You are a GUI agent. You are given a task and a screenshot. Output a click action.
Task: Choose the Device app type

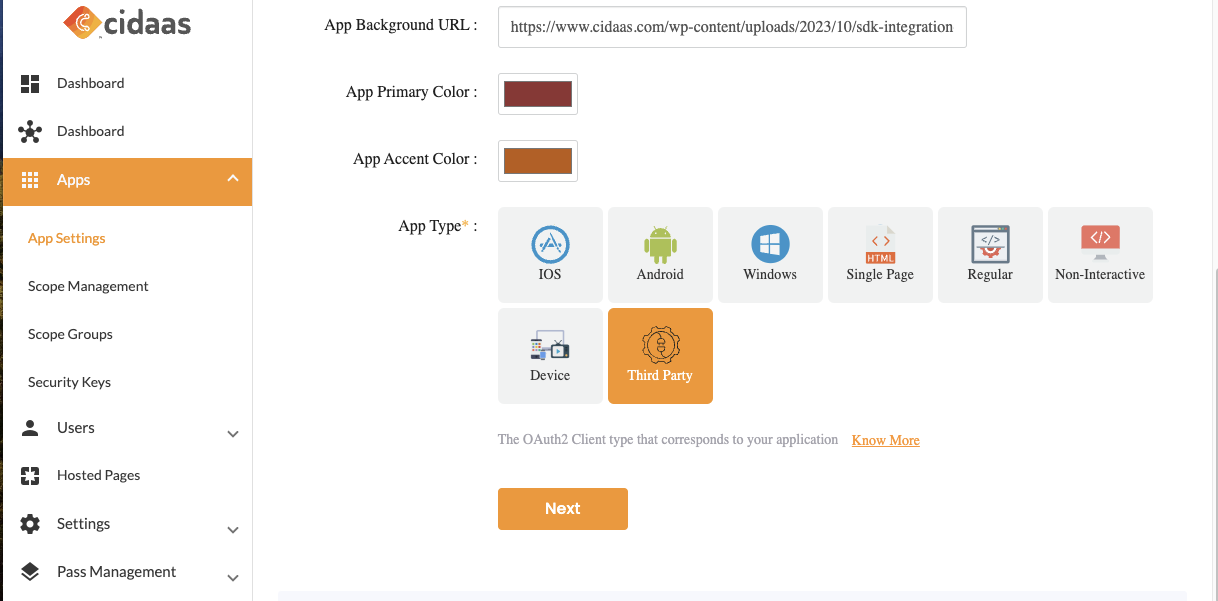point(550,356)
